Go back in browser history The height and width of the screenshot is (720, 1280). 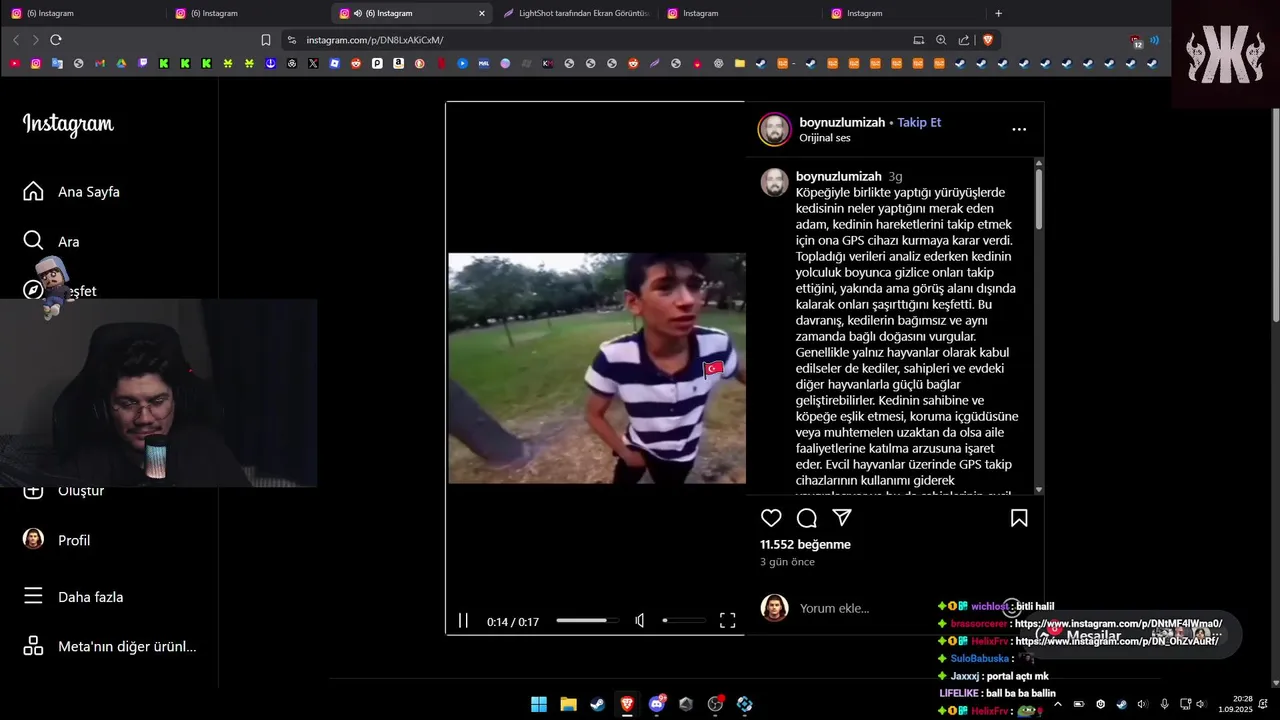click(x=15, y=40)
